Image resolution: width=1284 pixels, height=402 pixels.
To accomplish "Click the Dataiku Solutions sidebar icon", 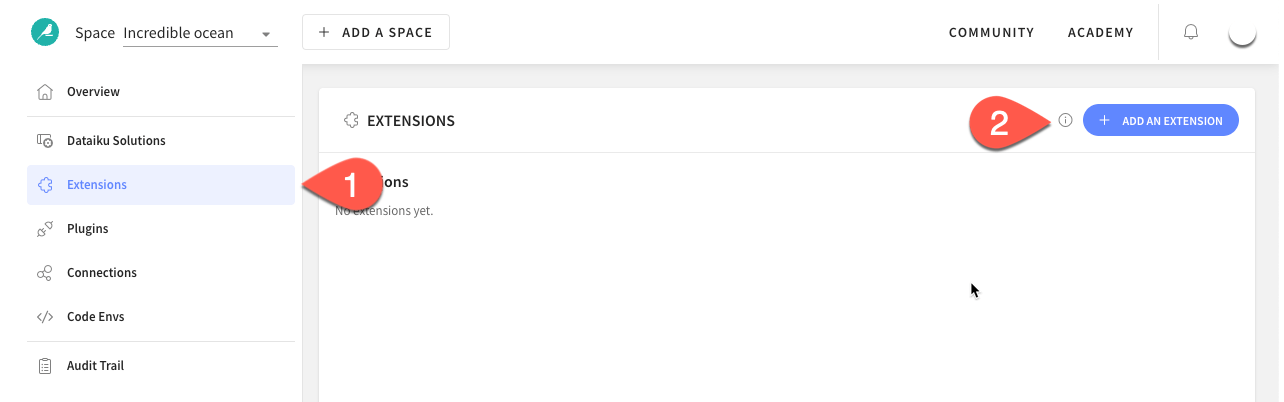I will (x=44, y=141).
